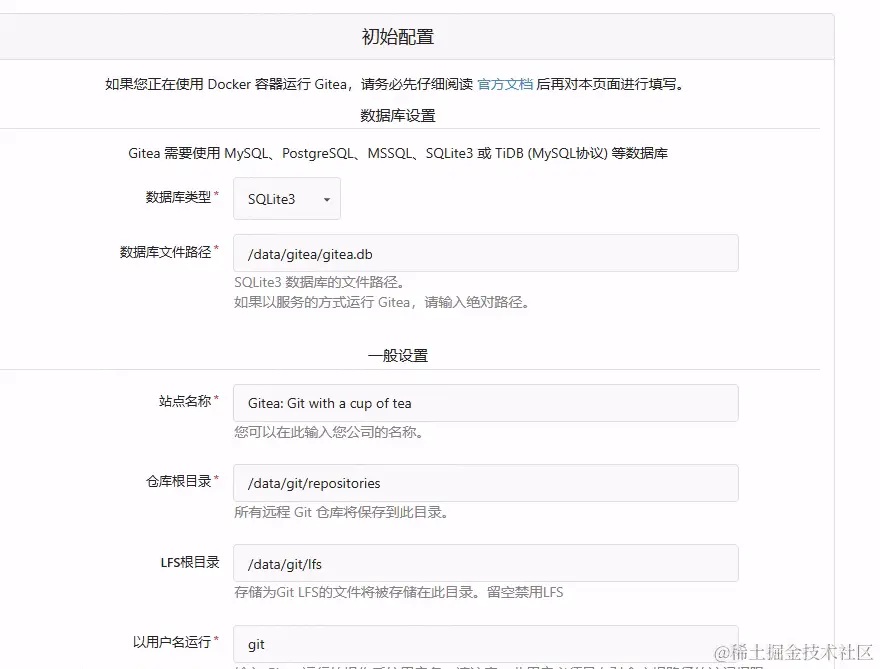Select the hint 请输入绝对路径 under database path
Viewport: 880px width, 669px height.
[382, 303]
